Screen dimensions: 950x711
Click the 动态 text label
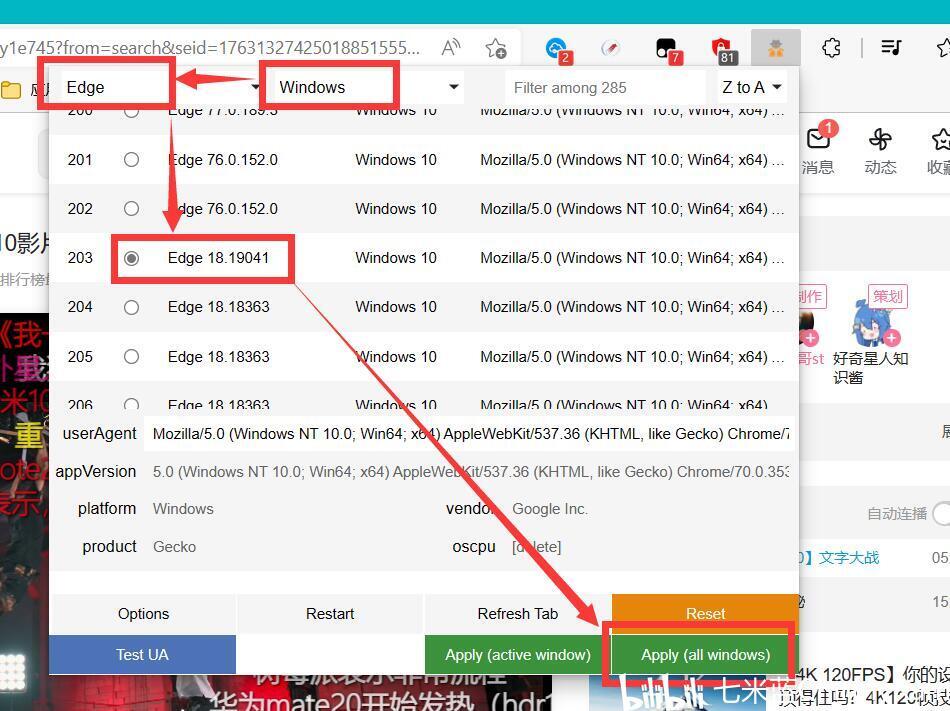880,167
